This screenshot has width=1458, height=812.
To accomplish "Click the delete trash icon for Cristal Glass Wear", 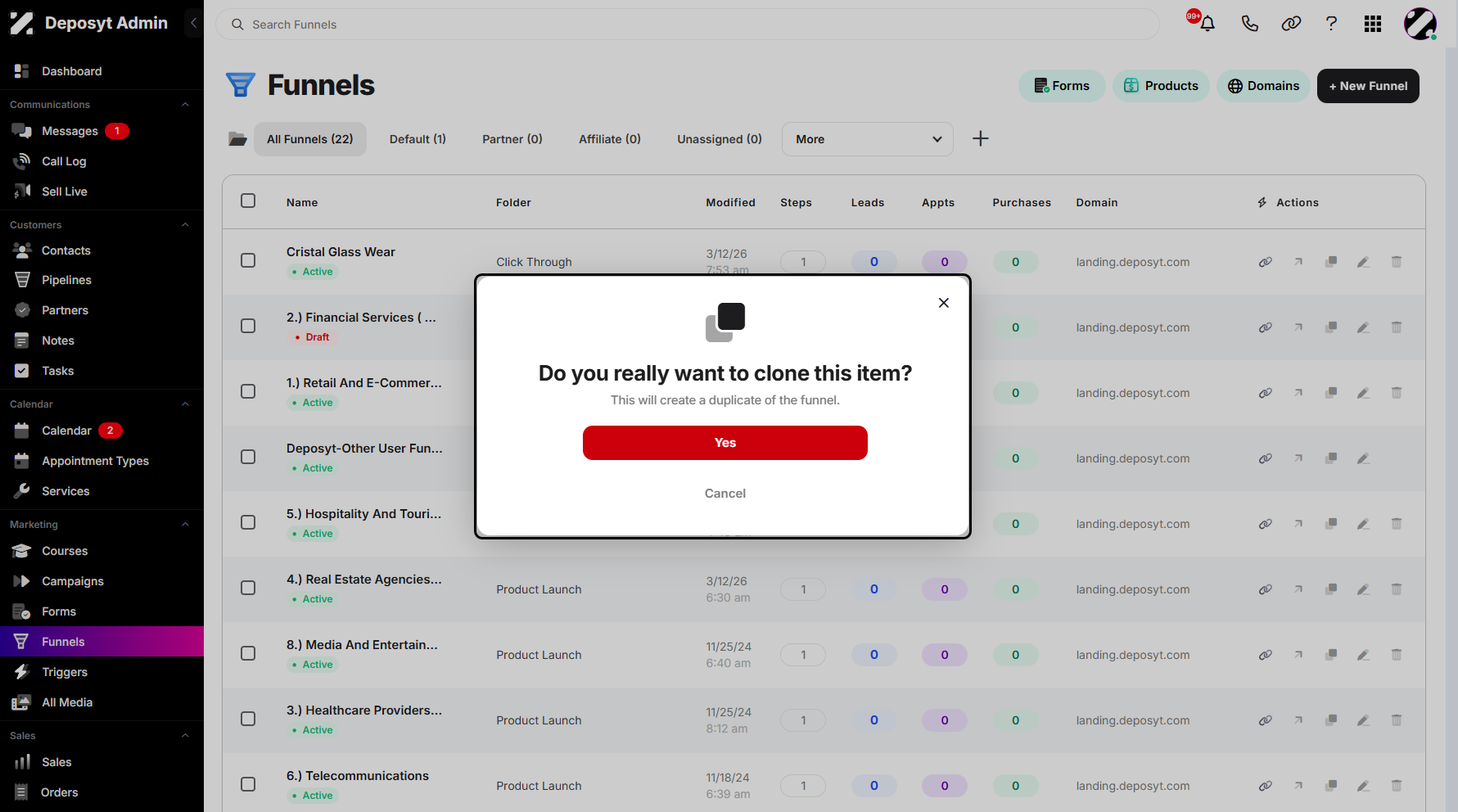I will point(1397,262).
